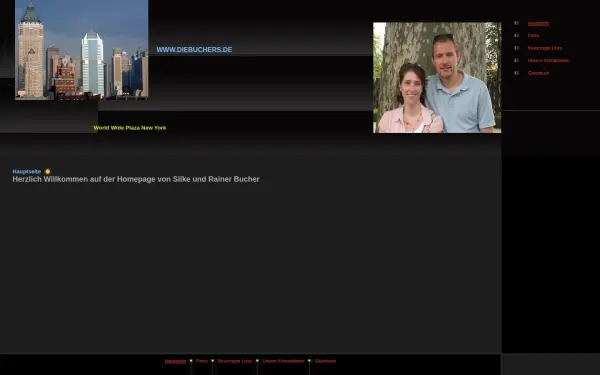The width and height of the screenshot is (600, 375).
Task: Follow the Unsere Kontaktdaten footer link
Action: click(284, 361)
